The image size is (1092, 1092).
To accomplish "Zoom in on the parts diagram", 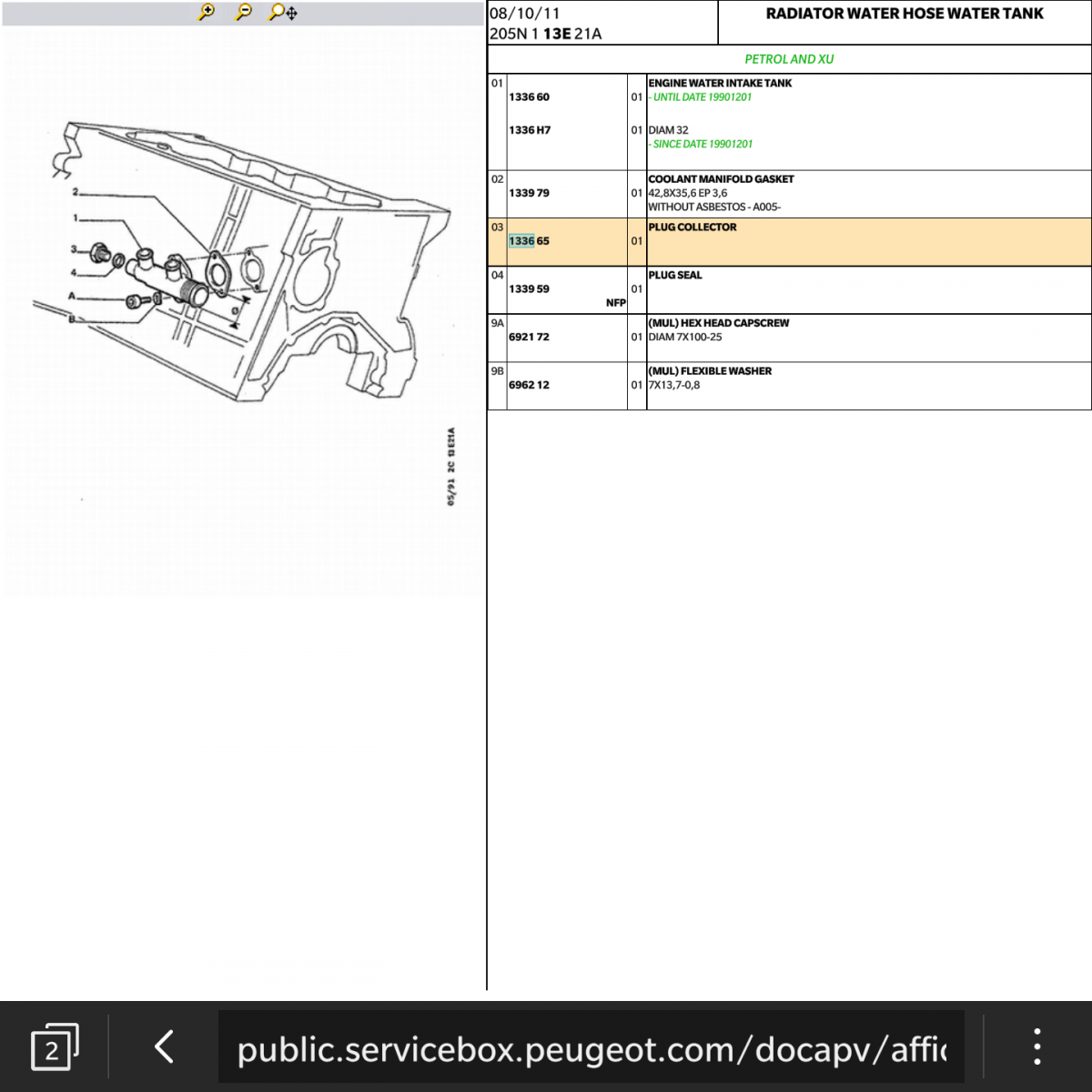I will pyautogui.click(x=207, y=13).
